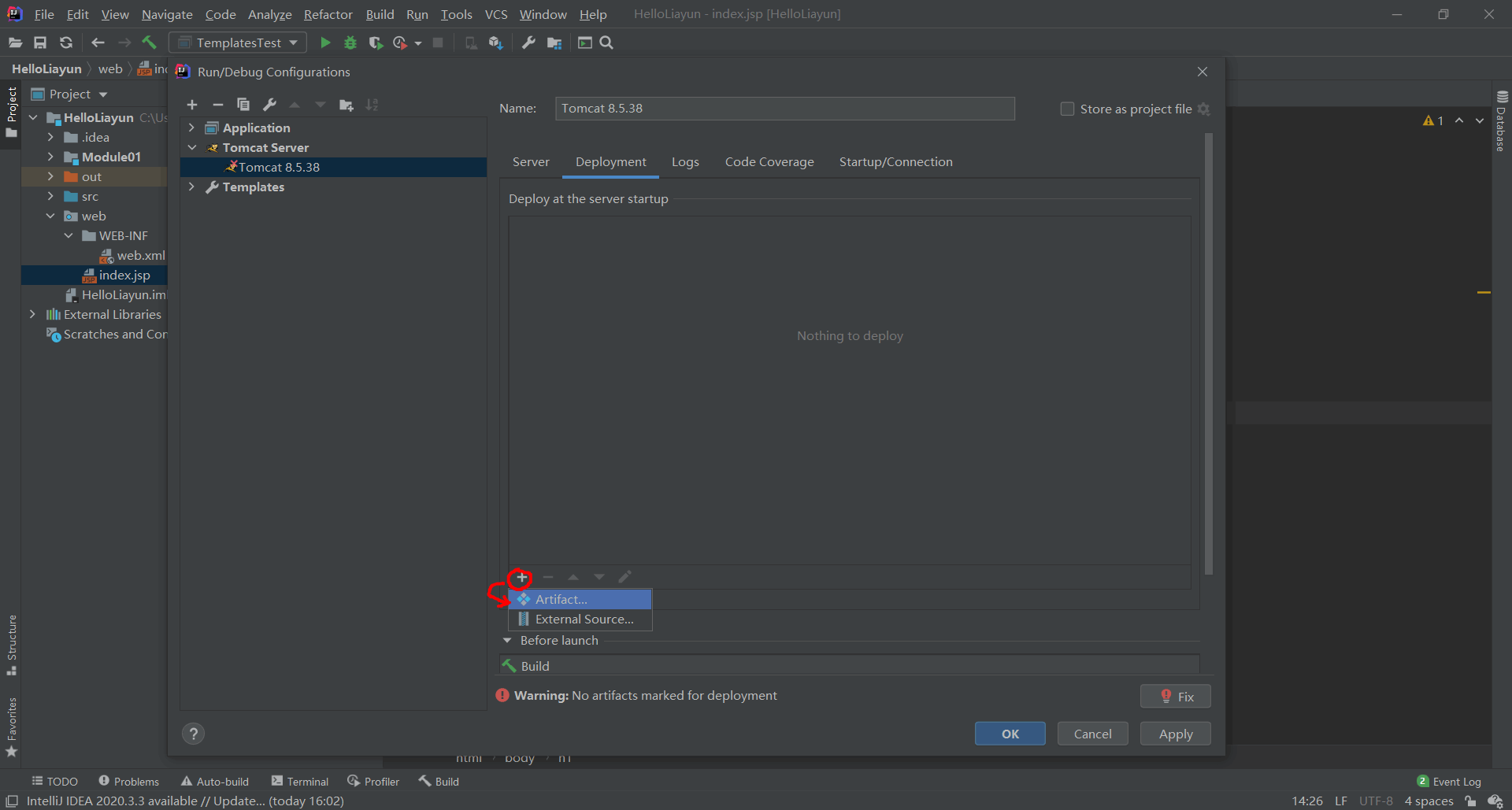Expand the Templates node
The image size is (1512, 810).
(x=191, y=187)
